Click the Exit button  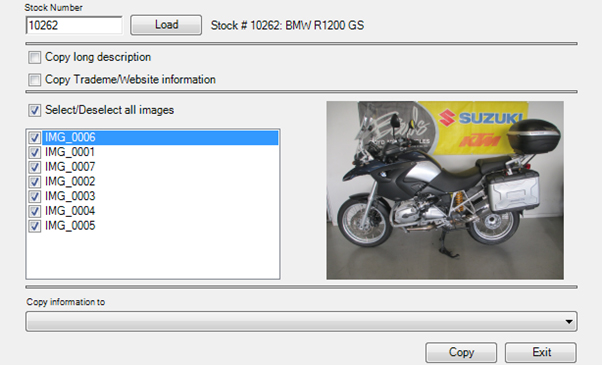(541, 352)
